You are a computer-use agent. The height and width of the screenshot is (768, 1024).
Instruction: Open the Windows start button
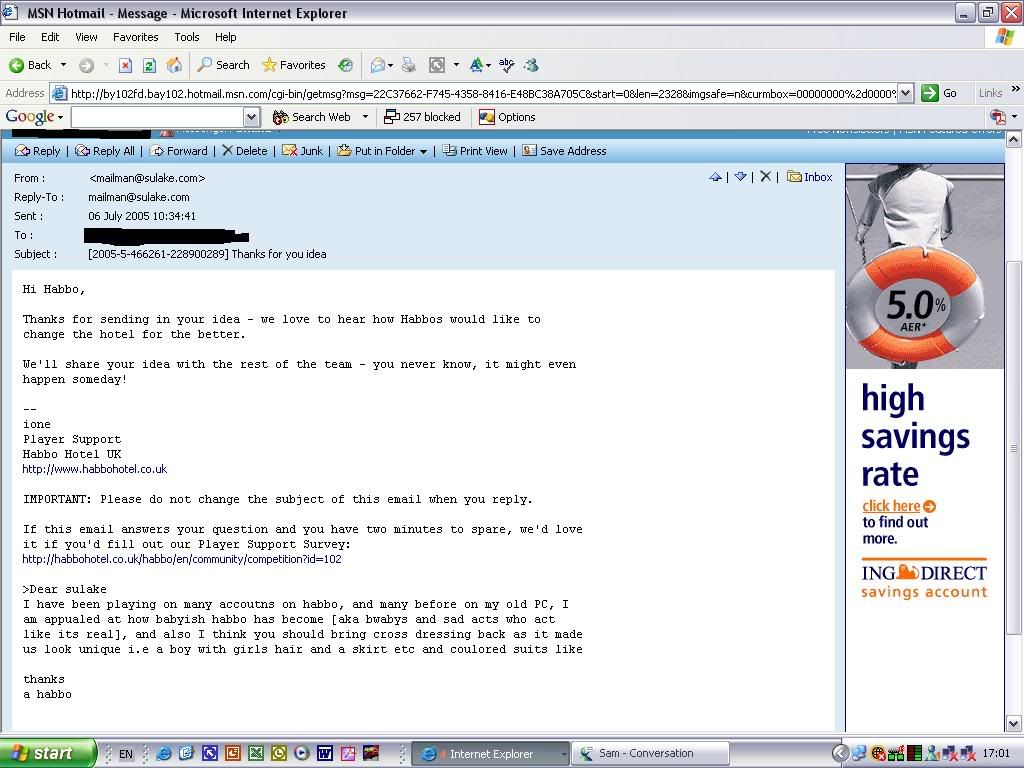click(47, 753)
